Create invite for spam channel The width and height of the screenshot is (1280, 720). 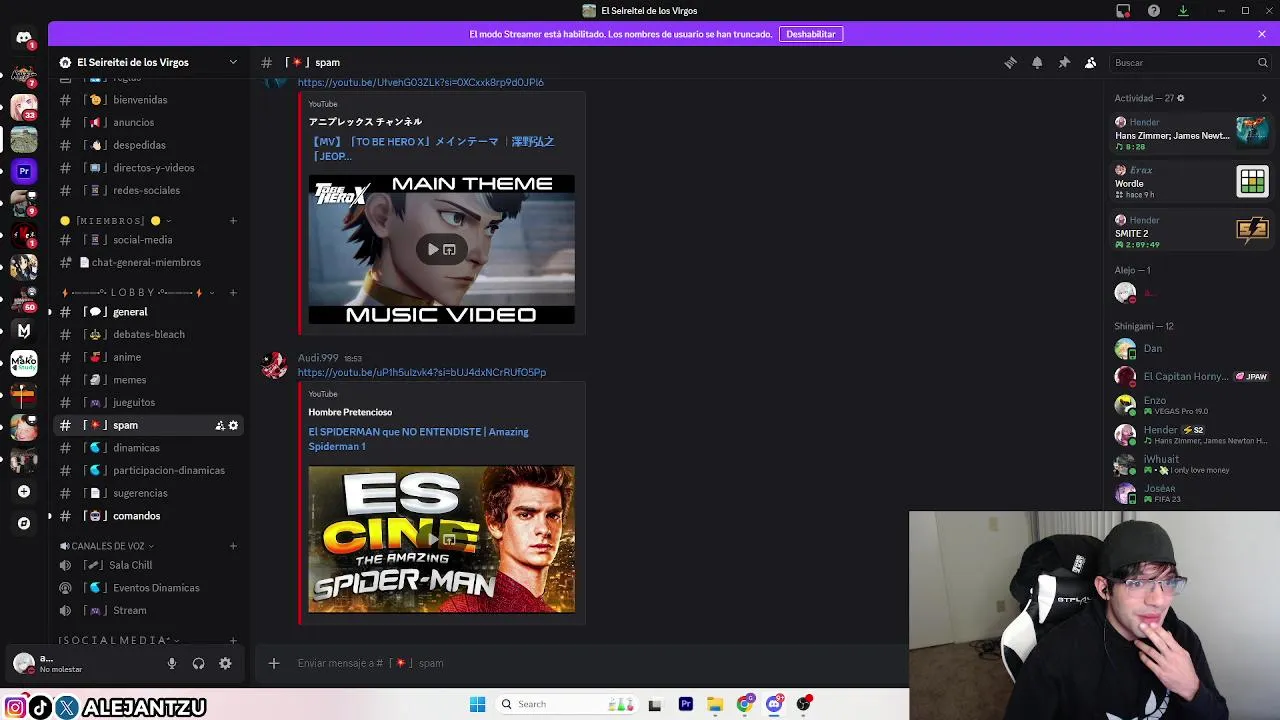pyautogui.click(x=220, y=425)
